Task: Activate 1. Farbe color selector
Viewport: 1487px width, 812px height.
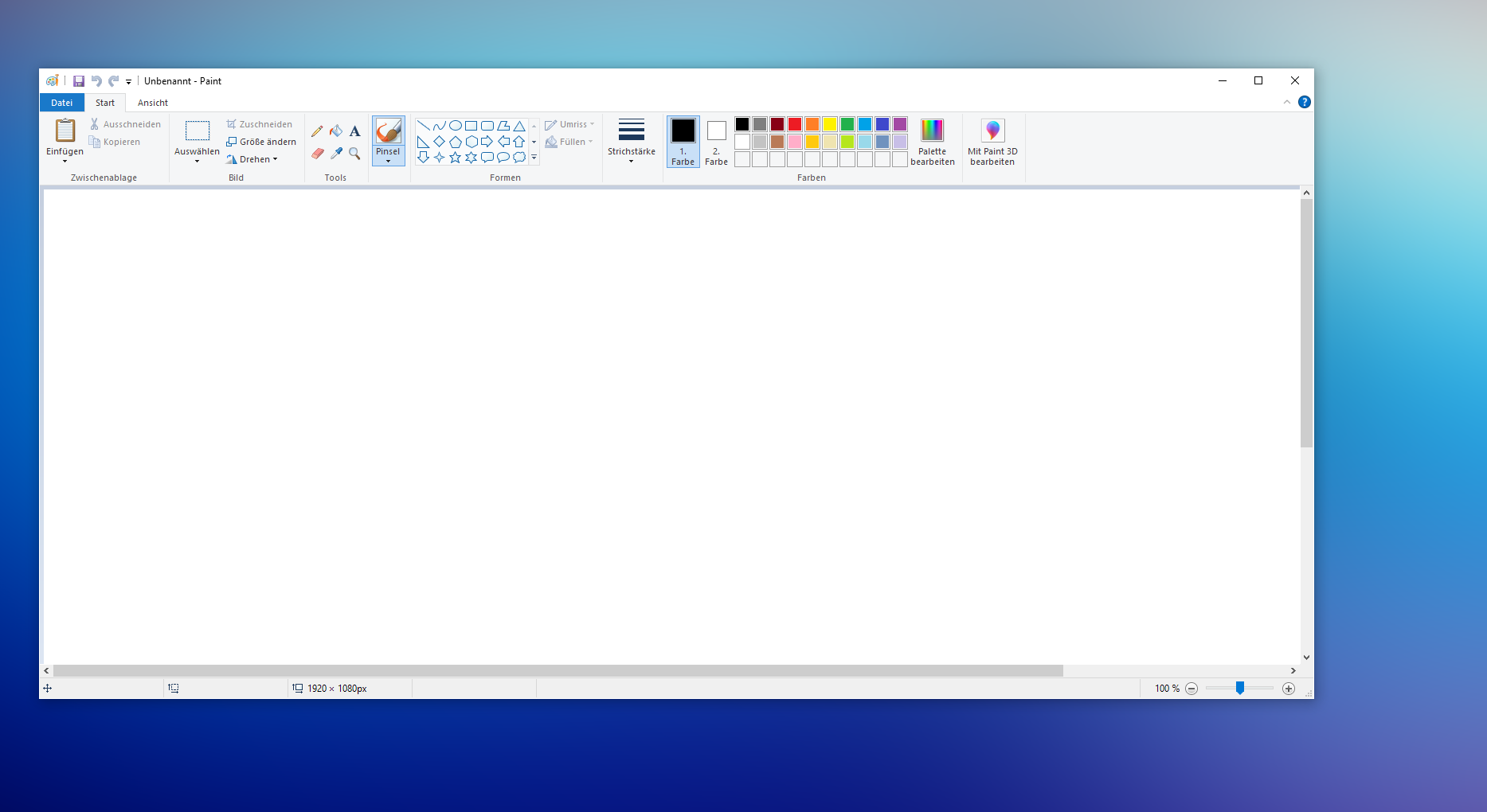Action: point(683,142)
